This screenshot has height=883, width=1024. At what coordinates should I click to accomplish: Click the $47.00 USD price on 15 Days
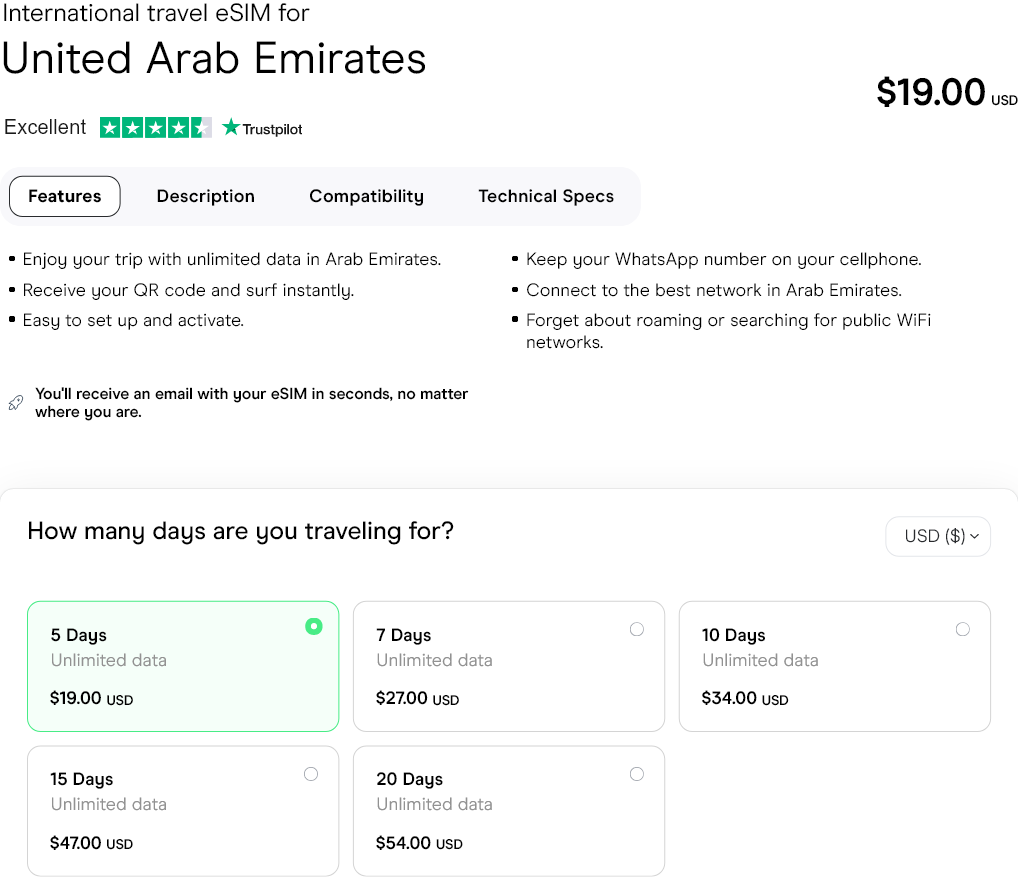(x=92, y=843)
